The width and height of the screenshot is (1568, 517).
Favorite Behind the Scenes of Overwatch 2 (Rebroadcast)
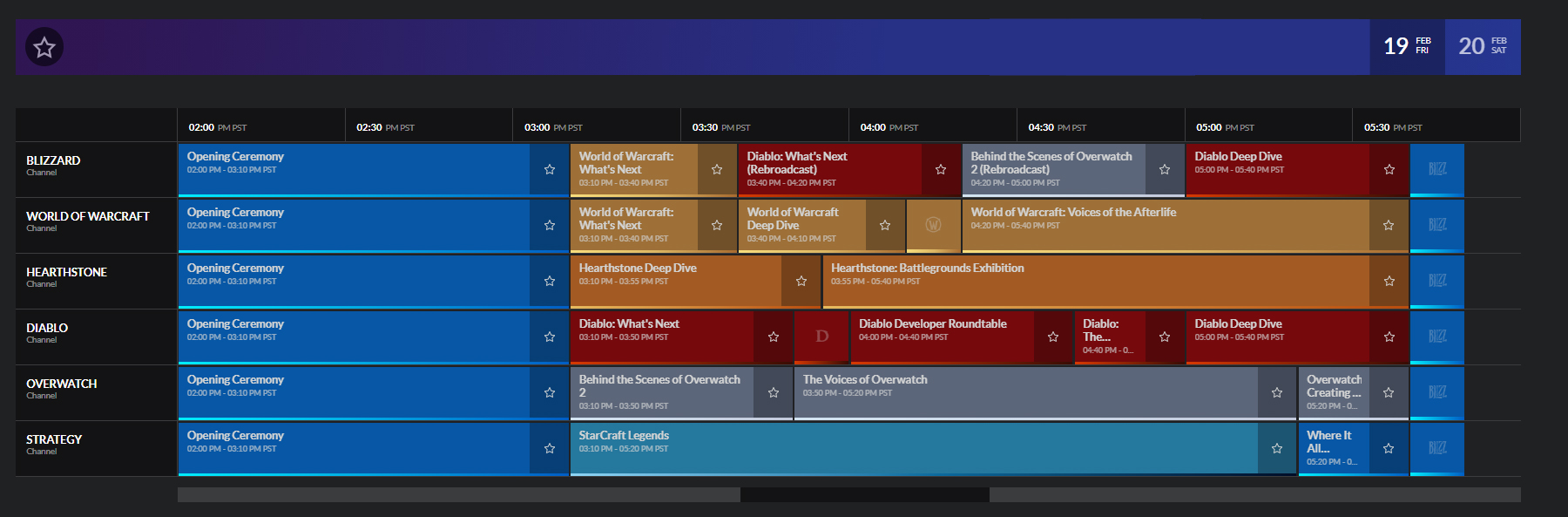(x=1165, y=169)
